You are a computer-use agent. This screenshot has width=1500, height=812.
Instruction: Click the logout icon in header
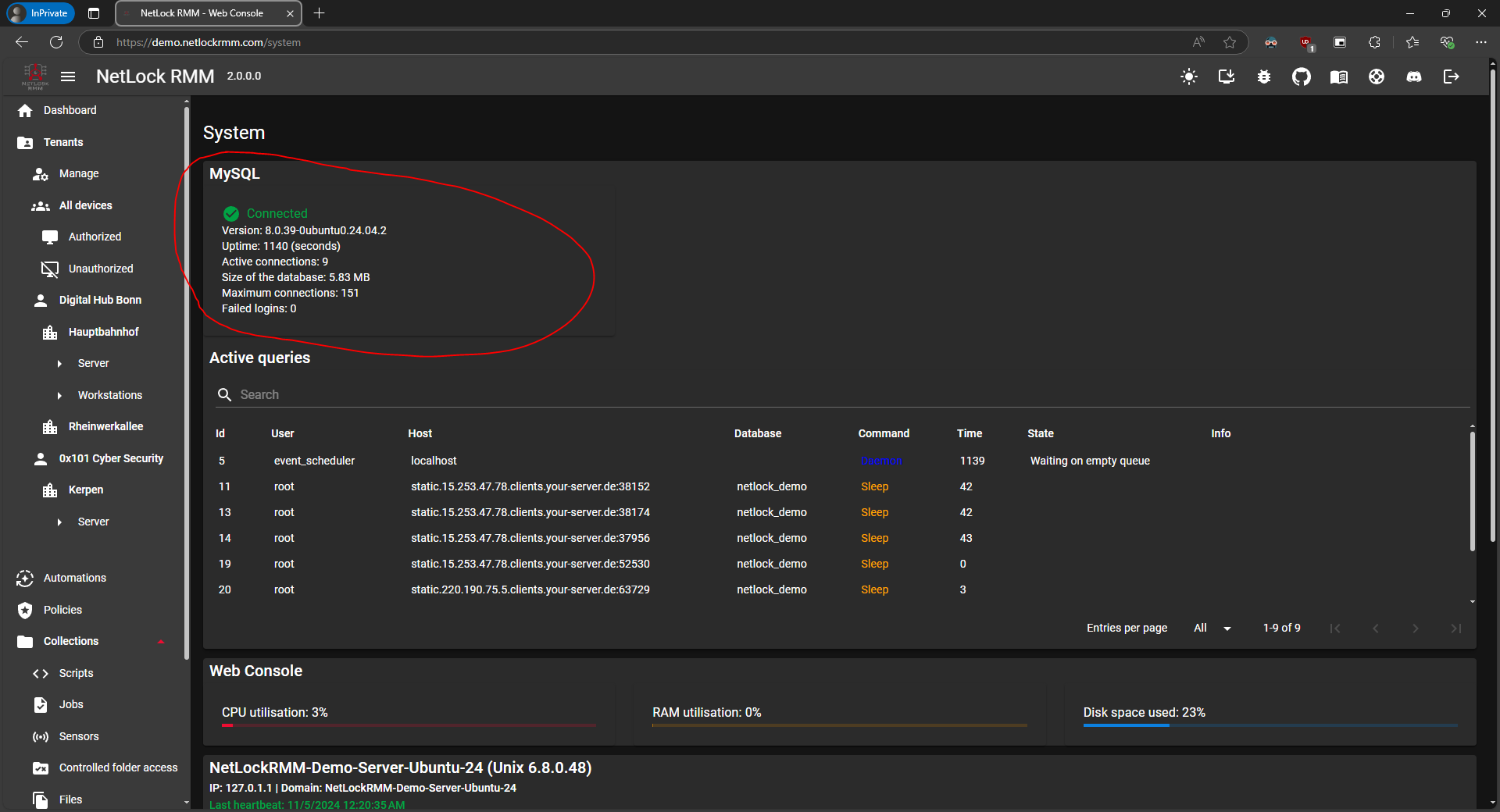tap(1451, 77)
